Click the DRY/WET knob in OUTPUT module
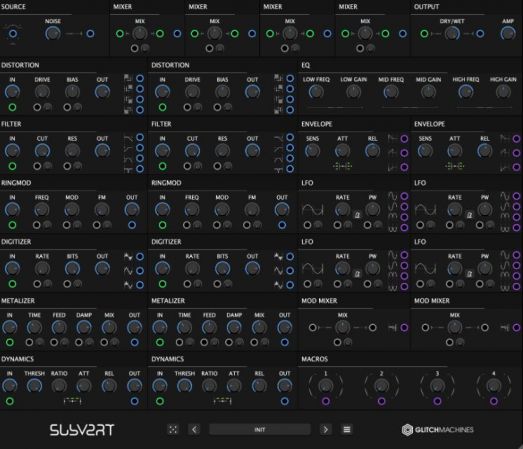The image size is (523, 449). coord(452,34)
